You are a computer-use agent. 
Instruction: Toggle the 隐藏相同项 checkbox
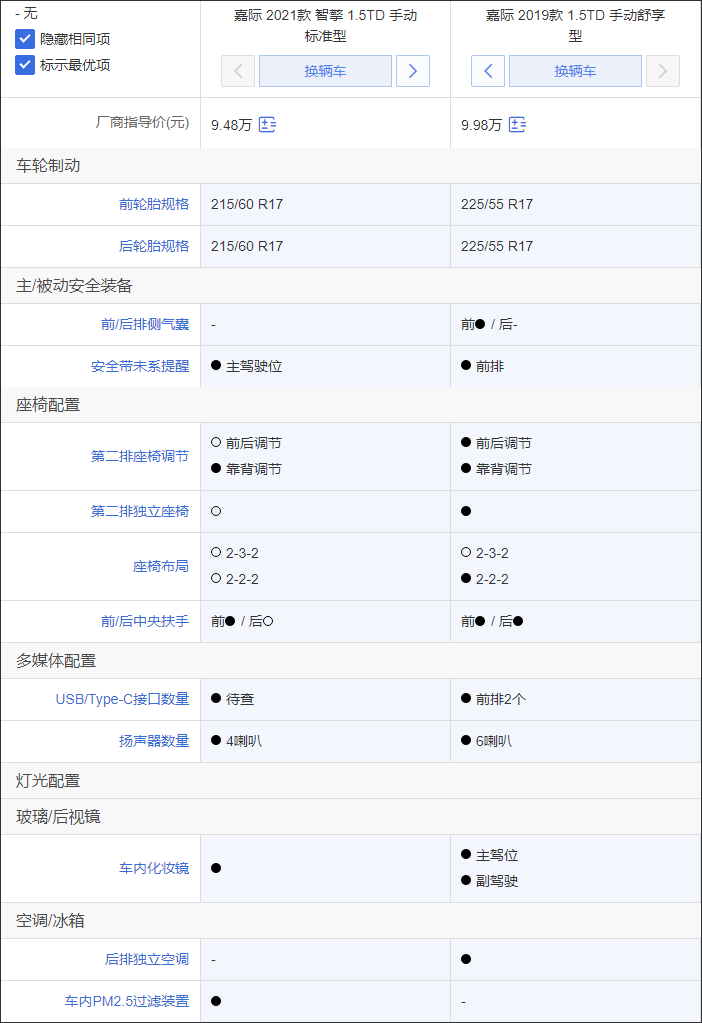(25, 39)
